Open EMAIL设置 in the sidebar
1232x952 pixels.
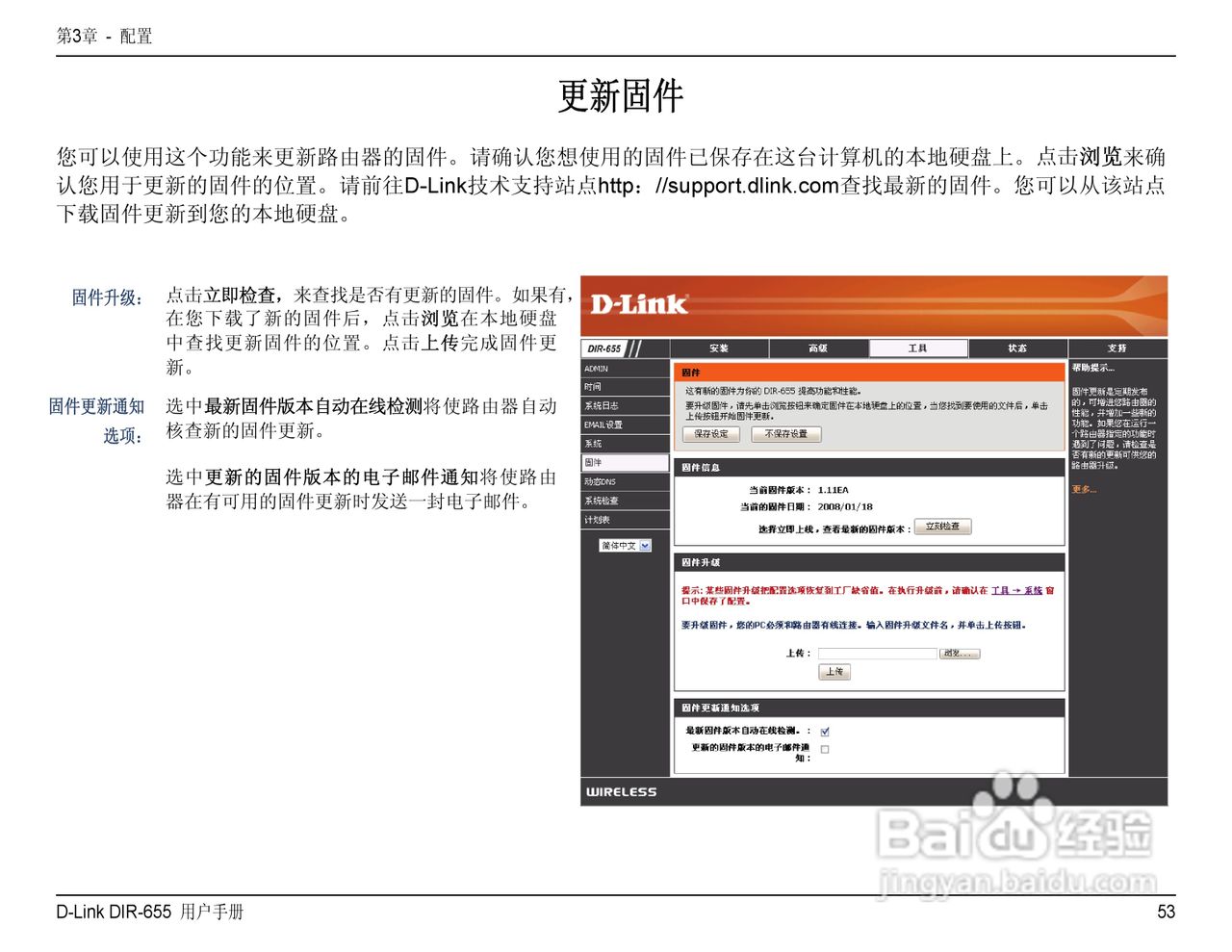click(625, 425)
